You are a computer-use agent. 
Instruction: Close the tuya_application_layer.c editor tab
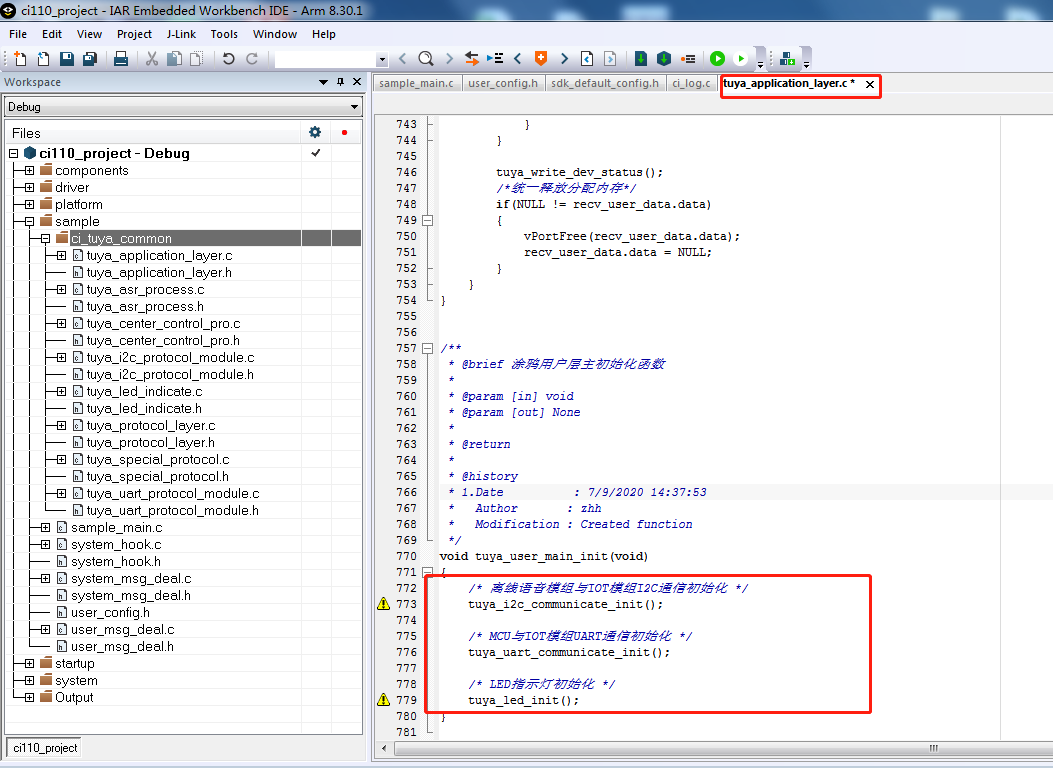point(870,84)
